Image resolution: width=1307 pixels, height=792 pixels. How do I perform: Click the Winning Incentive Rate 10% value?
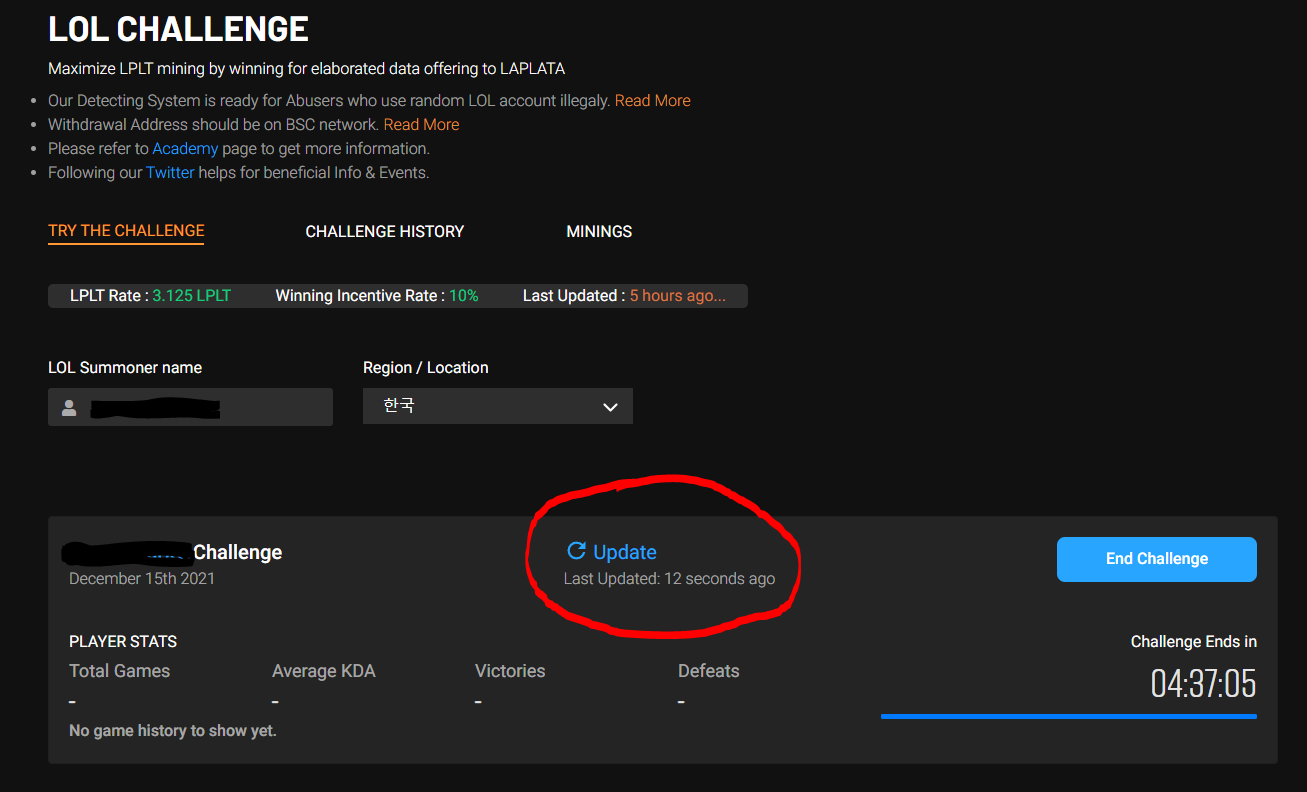click(x=463, y=296)
